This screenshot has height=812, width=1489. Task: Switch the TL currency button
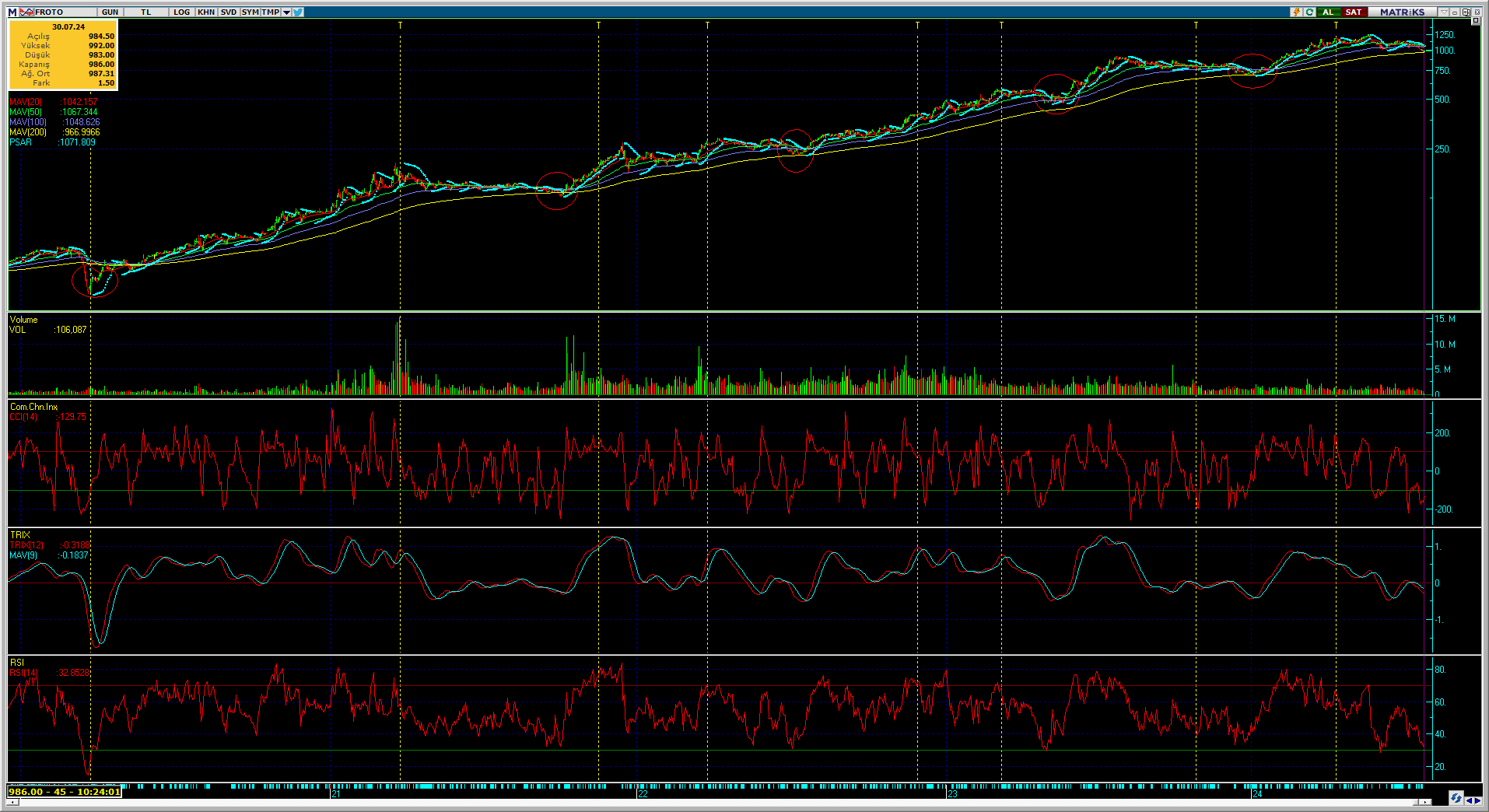pyautogui.click(x=145, y=12)
